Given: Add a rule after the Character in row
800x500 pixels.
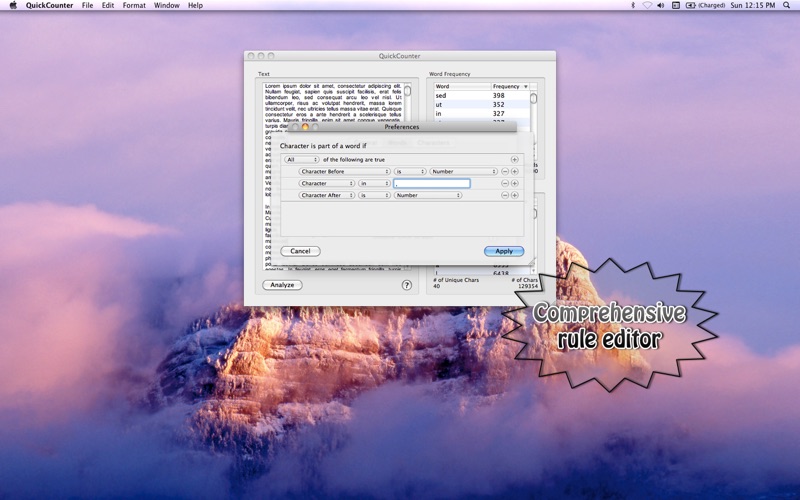Looking at the screenshot, I should tap(514, 183).
